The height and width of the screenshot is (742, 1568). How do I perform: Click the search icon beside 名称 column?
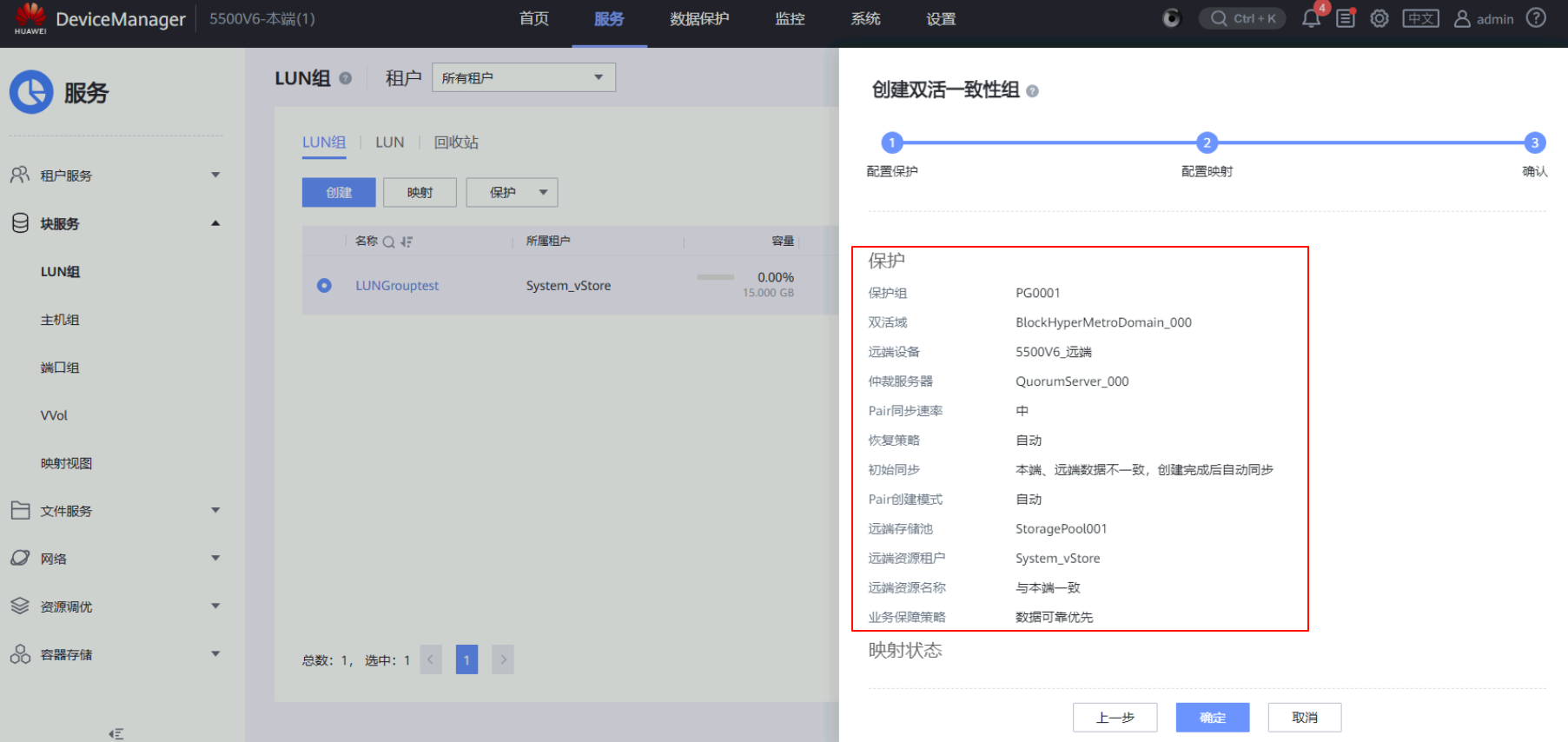[389, 242]
